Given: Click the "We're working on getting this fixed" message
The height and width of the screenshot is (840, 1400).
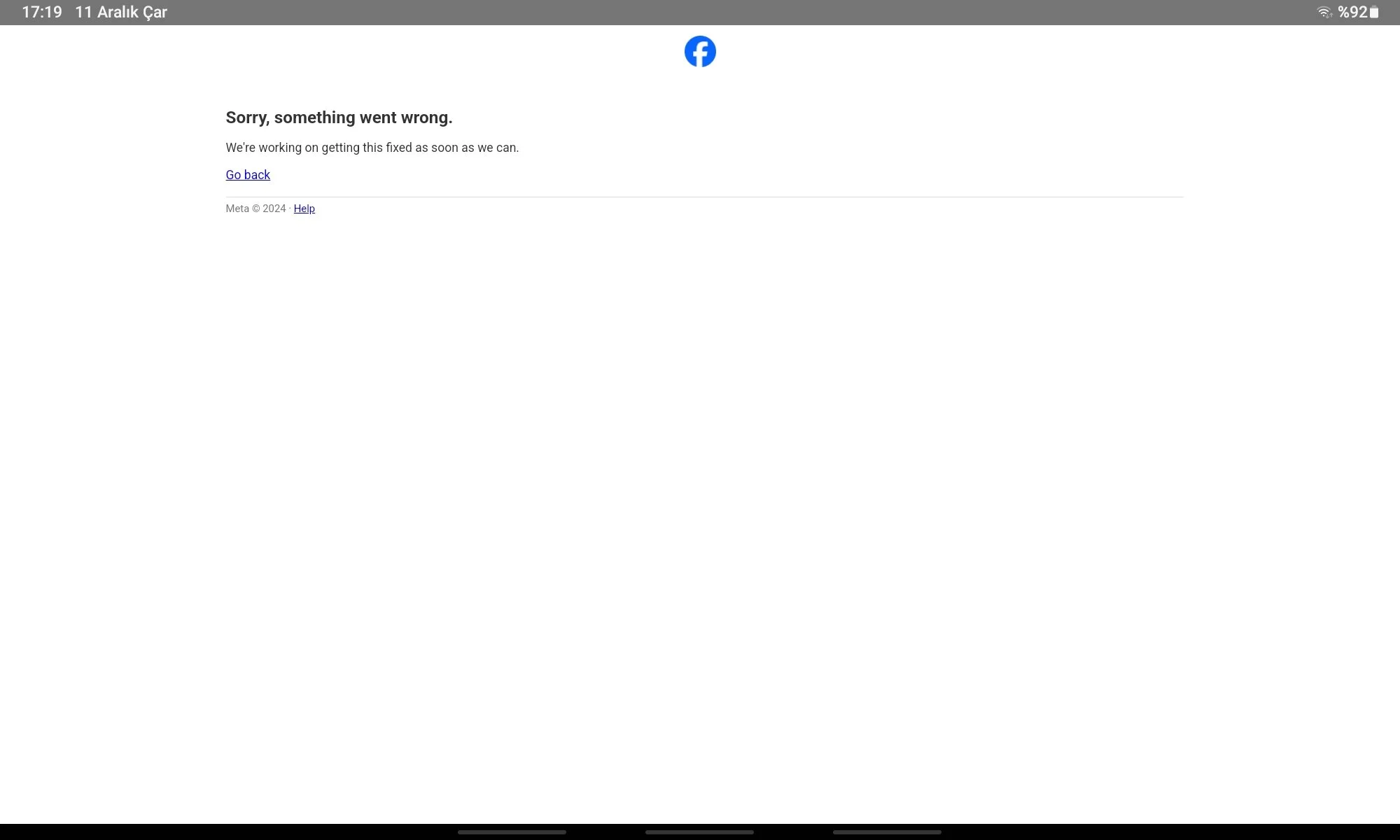Looking at the screenshot, I should [x=372, y=148].
